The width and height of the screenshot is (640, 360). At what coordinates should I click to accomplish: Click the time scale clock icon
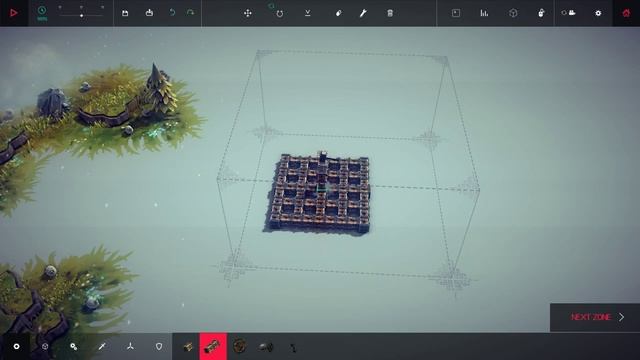tap(42, 11)
